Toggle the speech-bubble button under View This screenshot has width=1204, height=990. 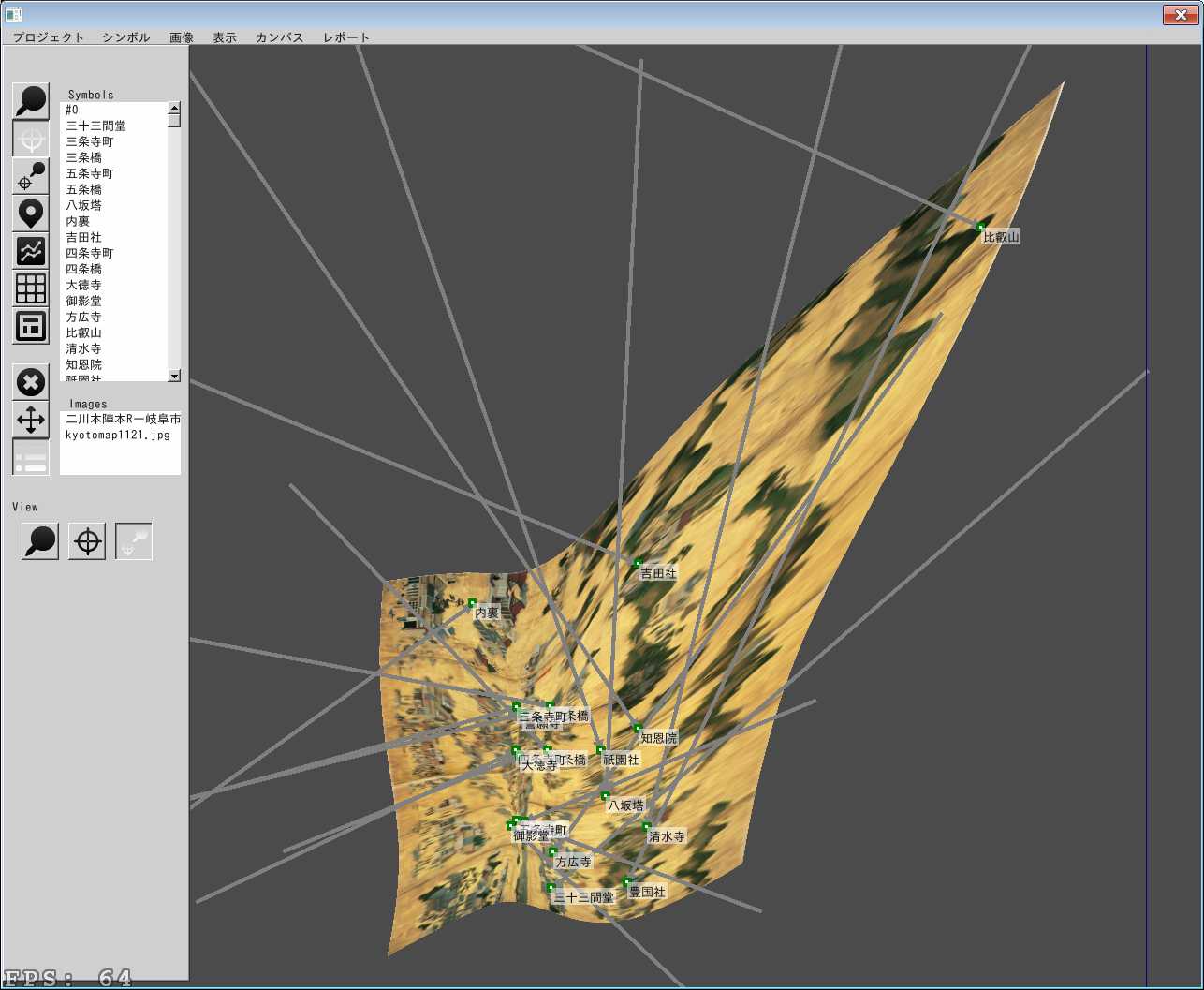tap(40, 541)
